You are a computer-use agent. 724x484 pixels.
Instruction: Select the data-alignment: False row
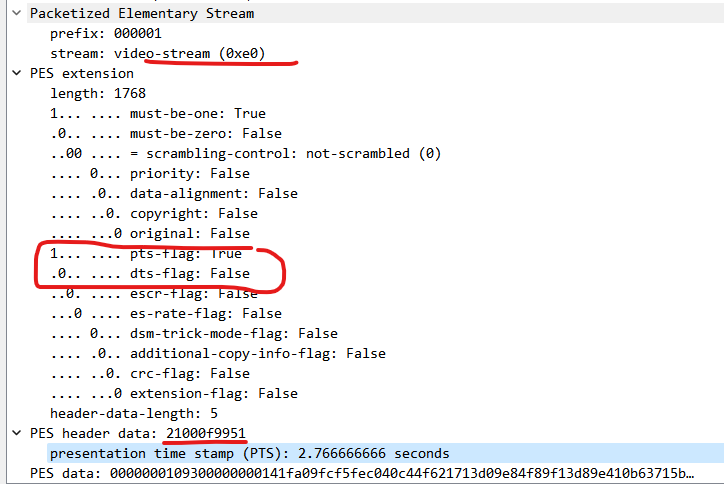pos(174,193)
